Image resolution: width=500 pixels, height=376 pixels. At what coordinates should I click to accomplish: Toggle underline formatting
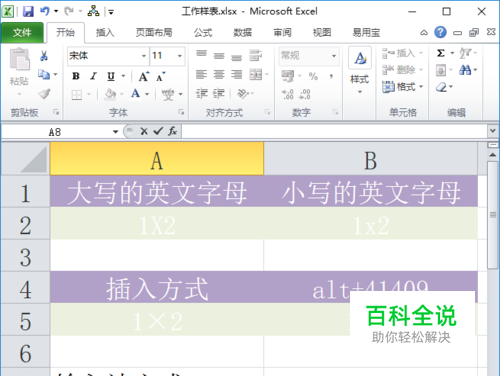111,76
